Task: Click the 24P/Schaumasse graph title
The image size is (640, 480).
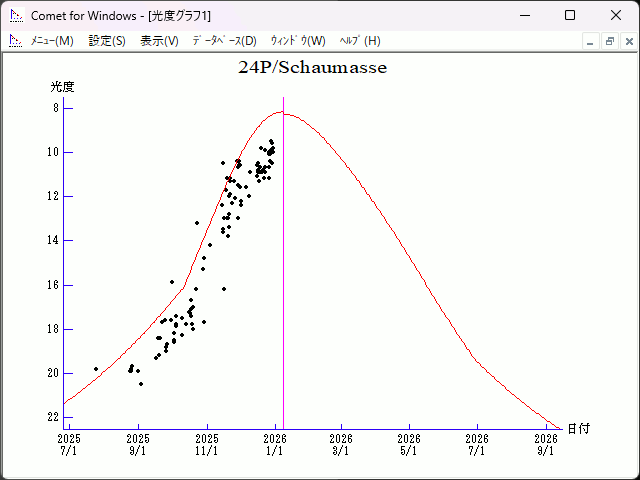Action: (312, 68)
